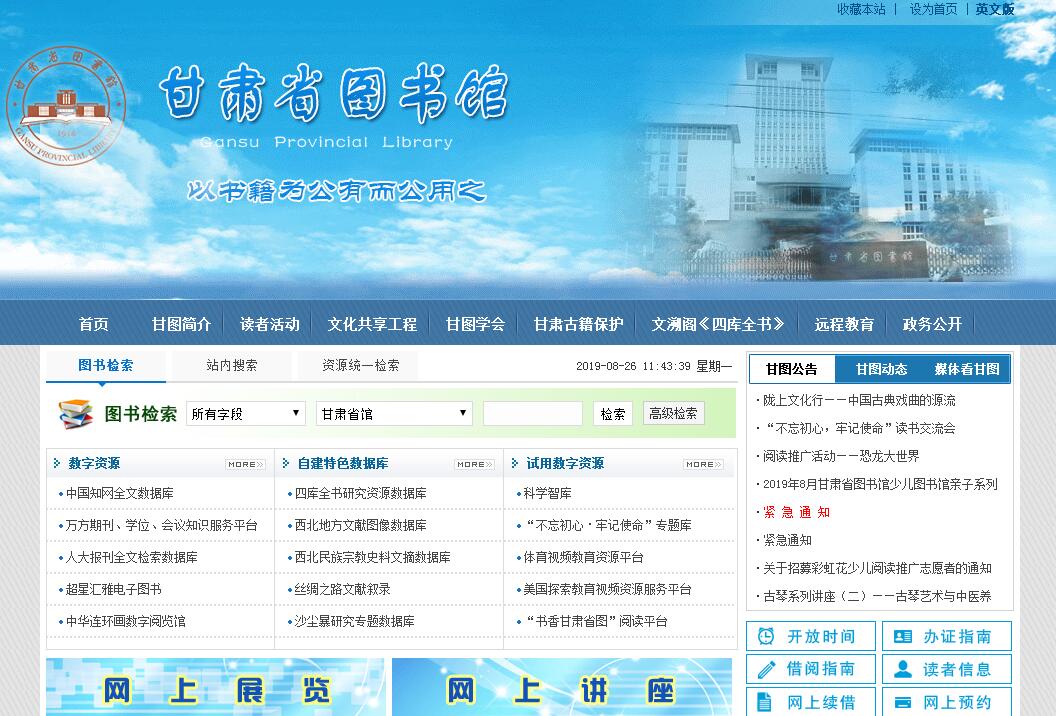The height and width of the screenshot is (716, 1056).
Task: Open 人大报刊全文检索数据库 link
Action: coord(131,557)
